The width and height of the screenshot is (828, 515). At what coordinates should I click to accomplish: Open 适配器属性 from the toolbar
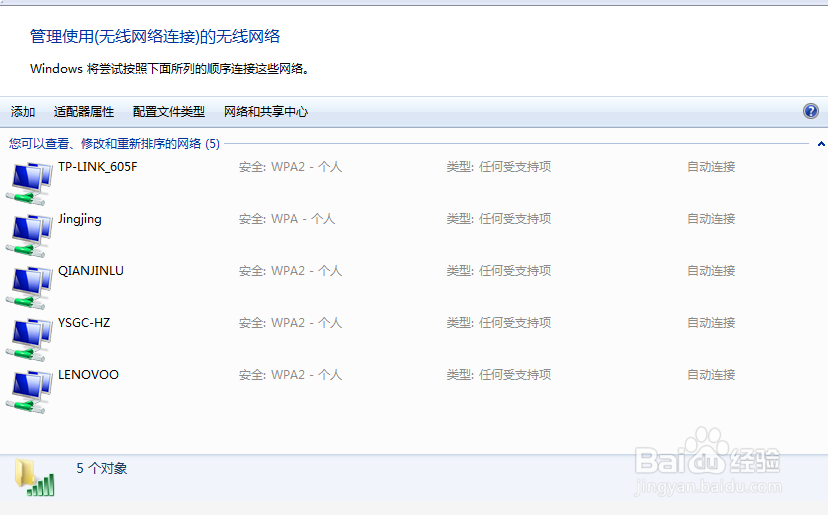[x=84, y=111]
